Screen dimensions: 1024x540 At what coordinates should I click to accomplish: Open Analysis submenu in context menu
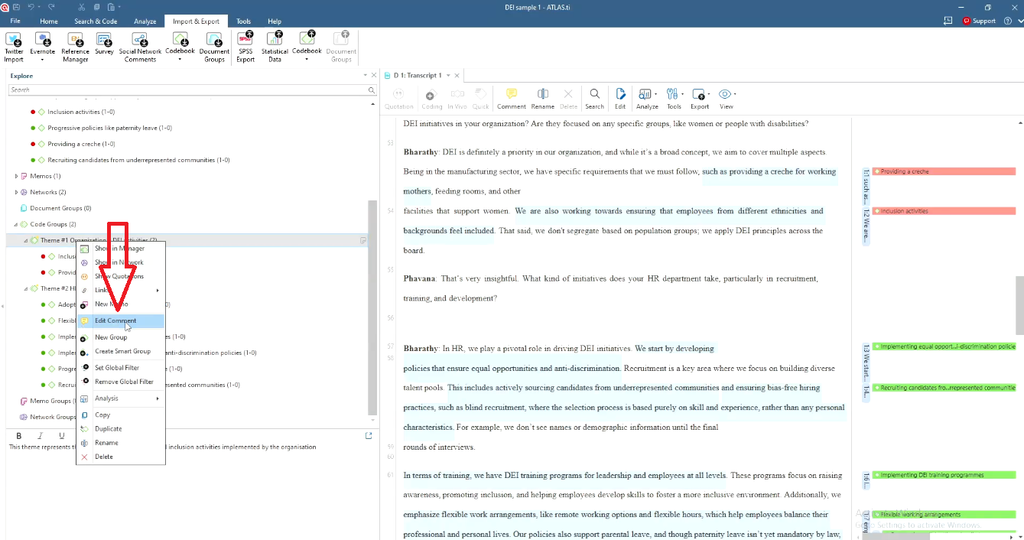121,398
